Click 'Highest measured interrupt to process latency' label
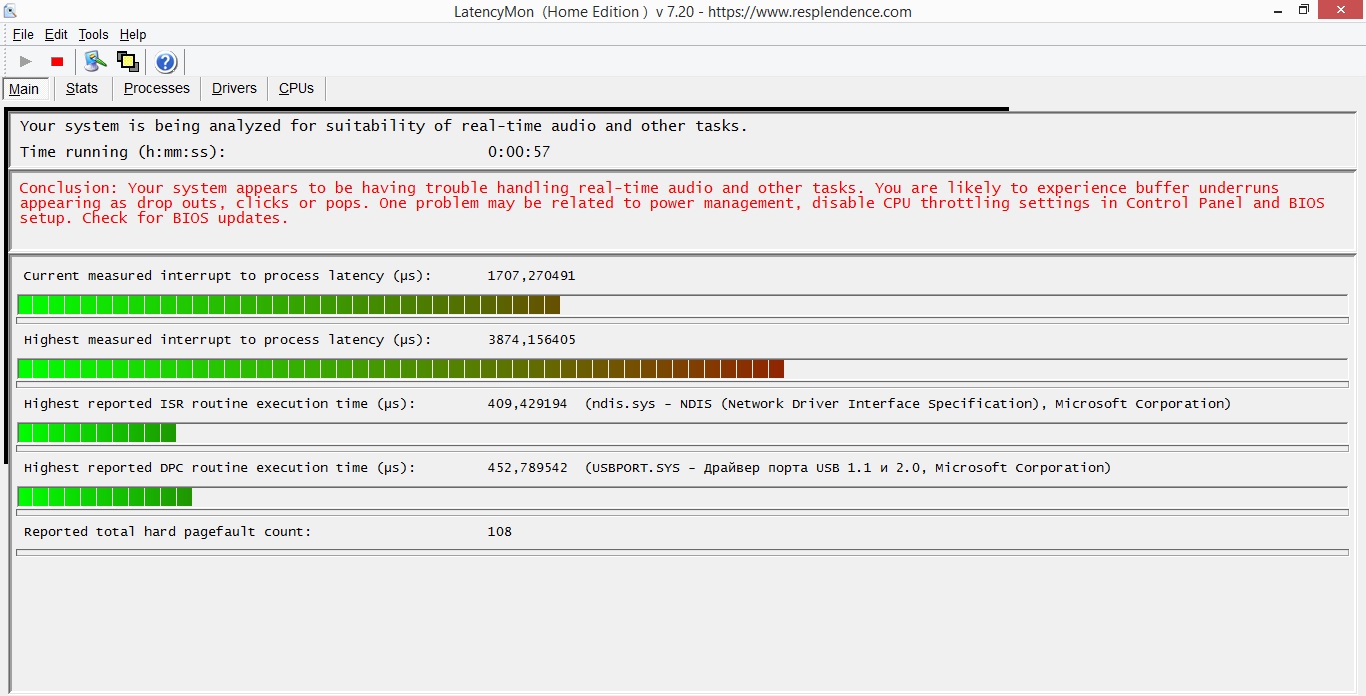This screenshot has height=696, width=1366. click(x=227, y=340)
